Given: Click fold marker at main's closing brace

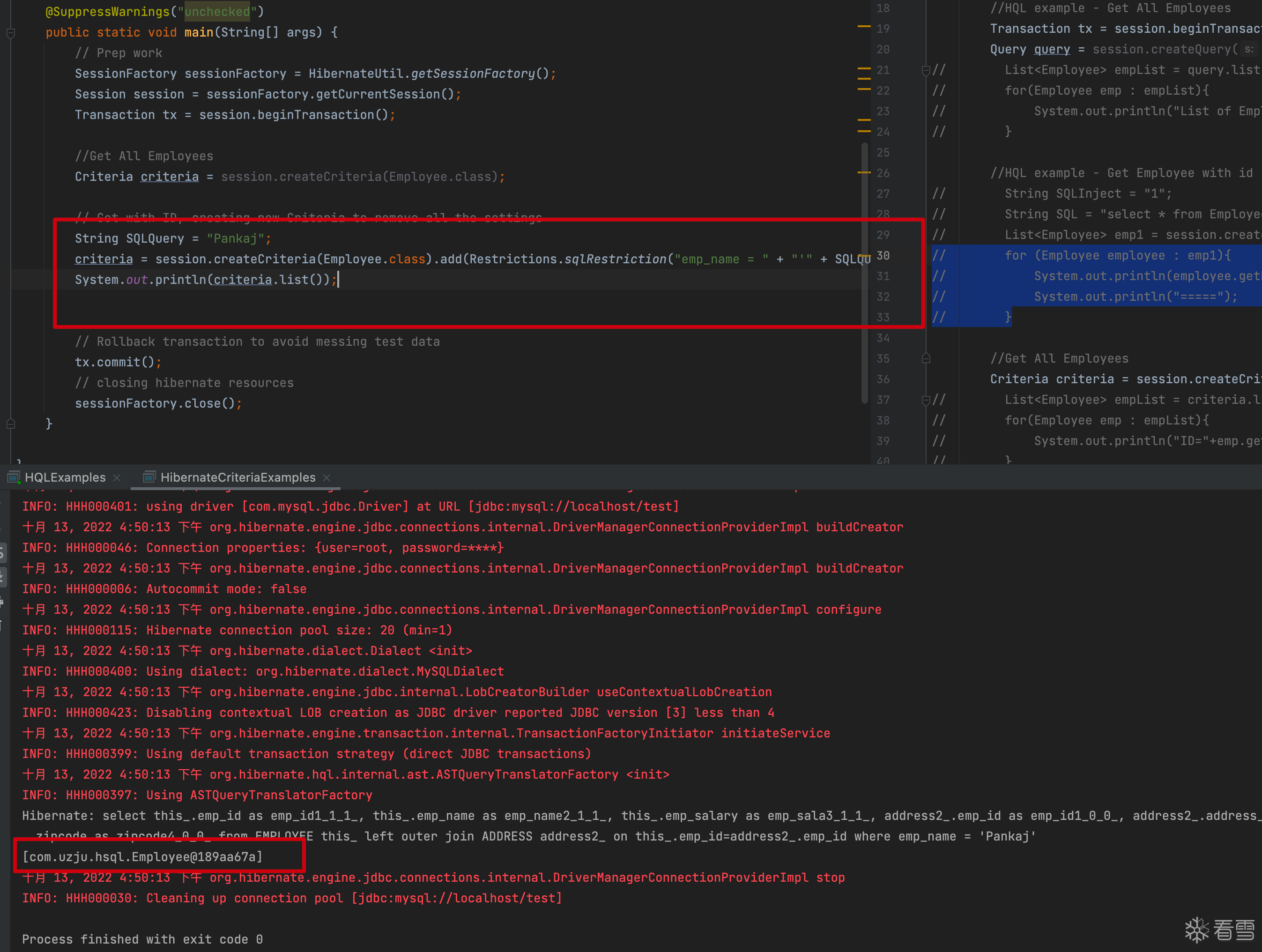Looking at the screenshot, I should tap(10, 424).
